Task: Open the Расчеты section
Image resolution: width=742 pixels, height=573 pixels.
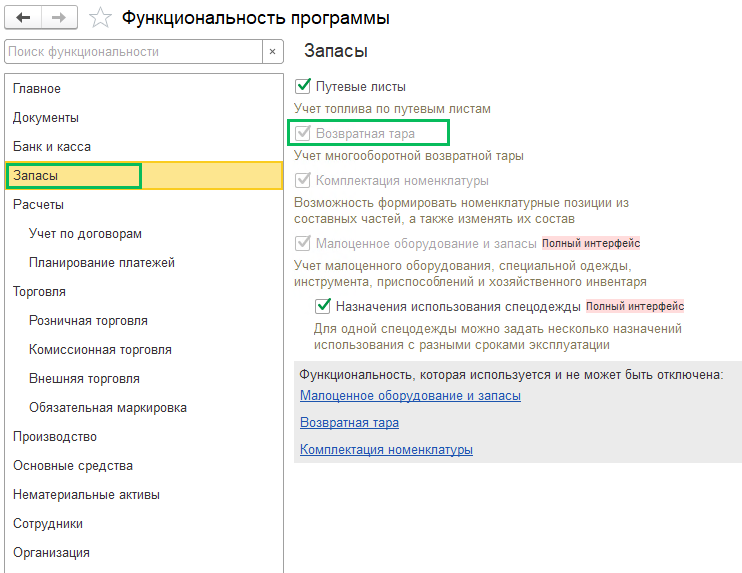Action: (144, 204)
